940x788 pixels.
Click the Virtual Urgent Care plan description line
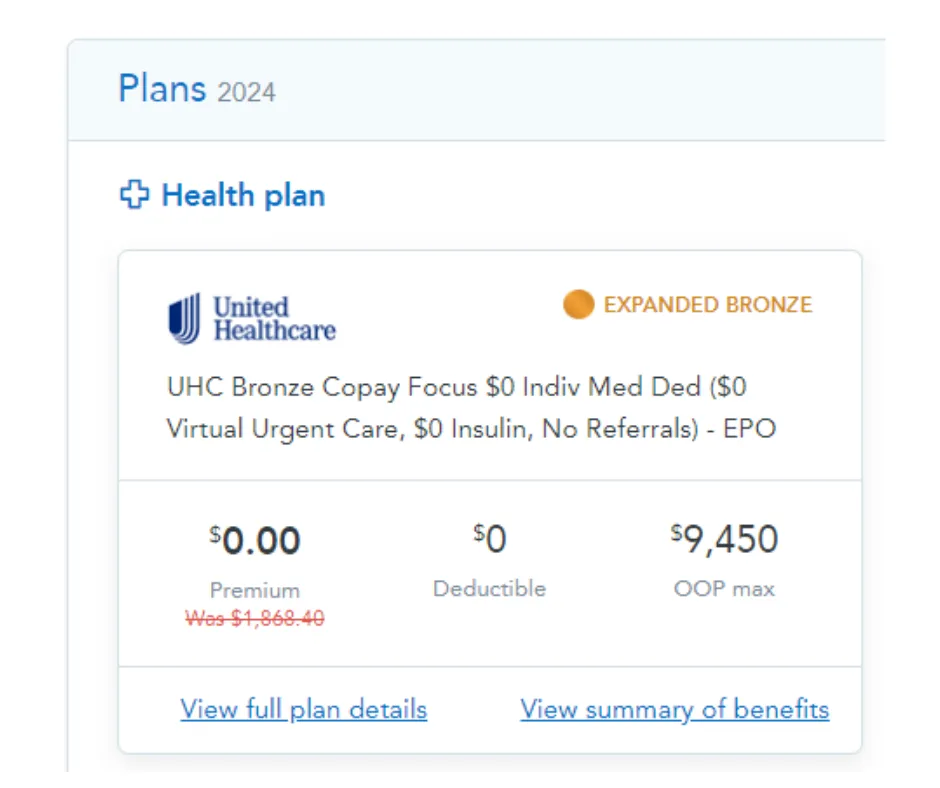pyautogui.click(x=471, y=429)
